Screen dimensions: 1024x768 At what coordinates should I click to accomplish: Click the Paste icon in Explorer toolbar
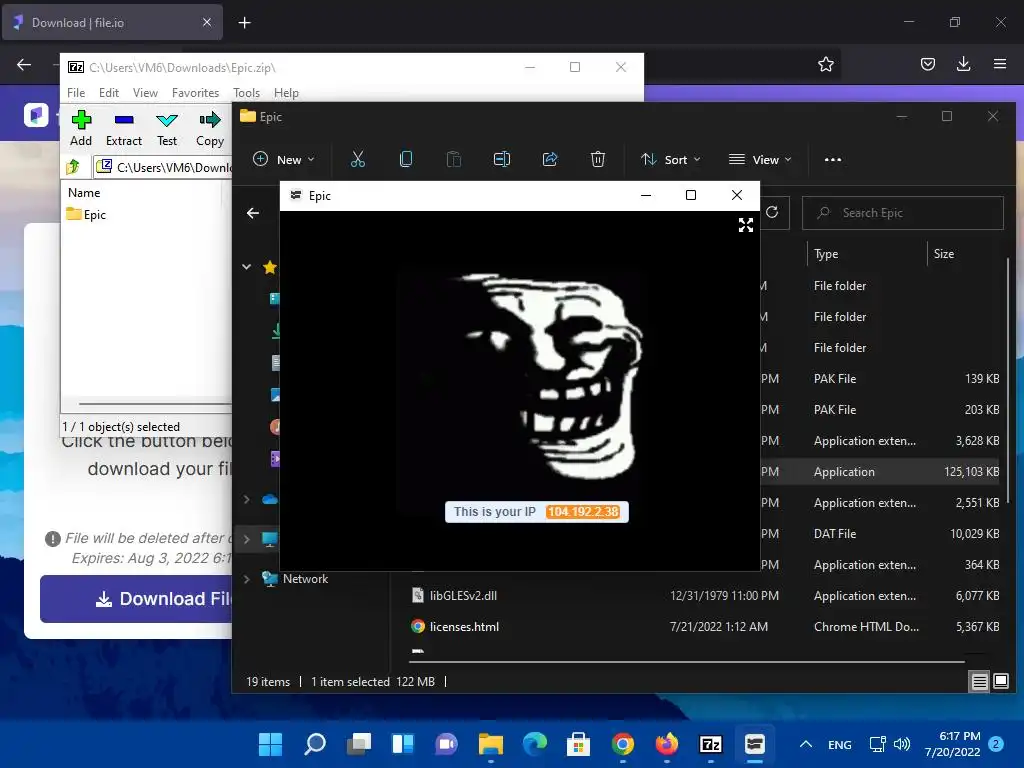pos(454,159)
